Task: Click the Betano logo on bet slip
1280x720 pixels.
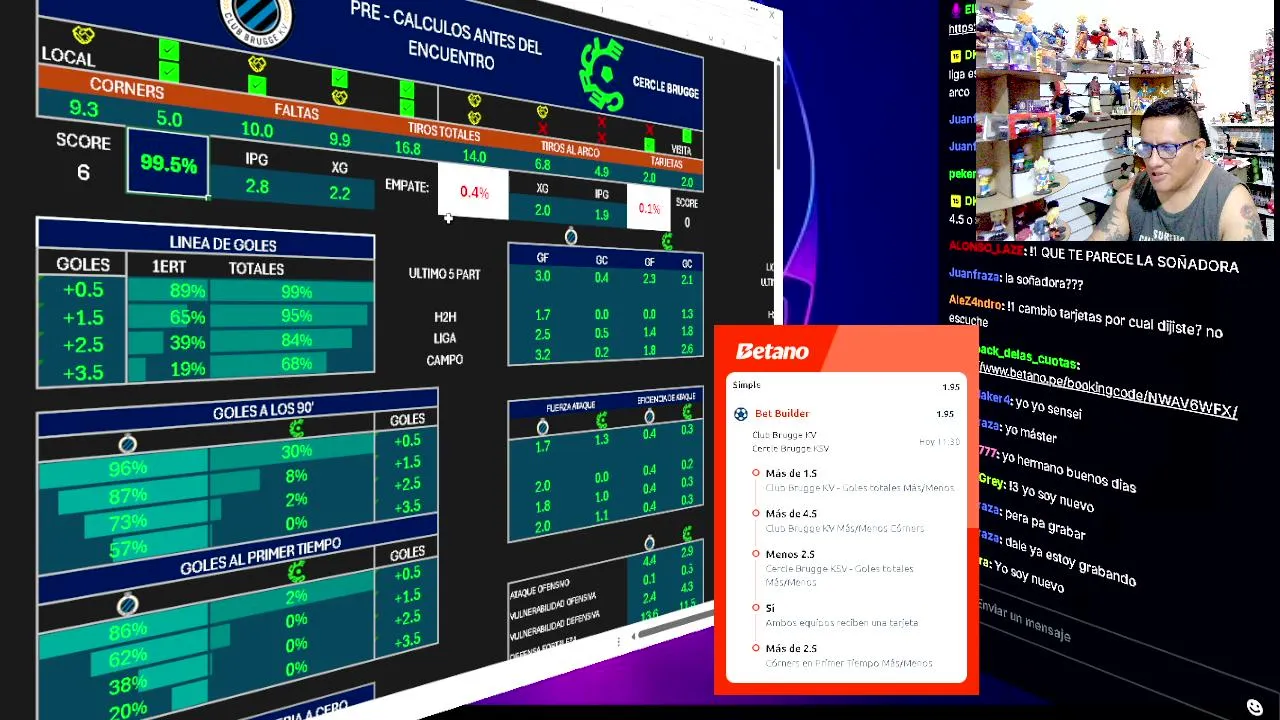Action: (x=772, y=351)
